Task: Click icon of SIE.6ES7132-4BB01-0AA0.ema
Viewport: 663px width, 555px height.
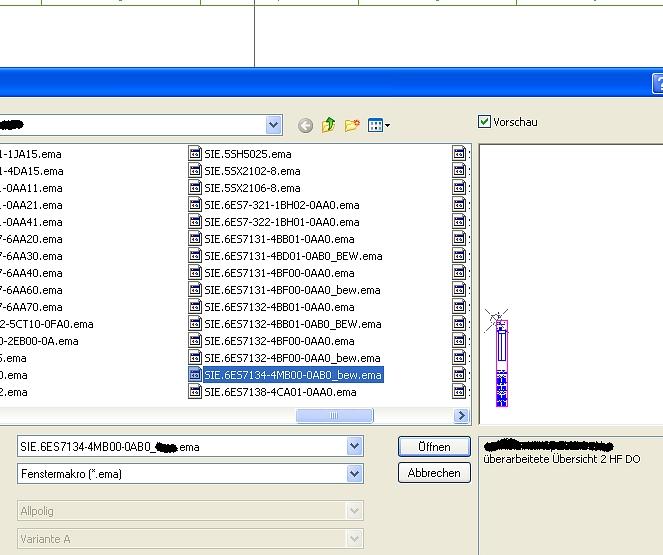Action: coord(195,306)
